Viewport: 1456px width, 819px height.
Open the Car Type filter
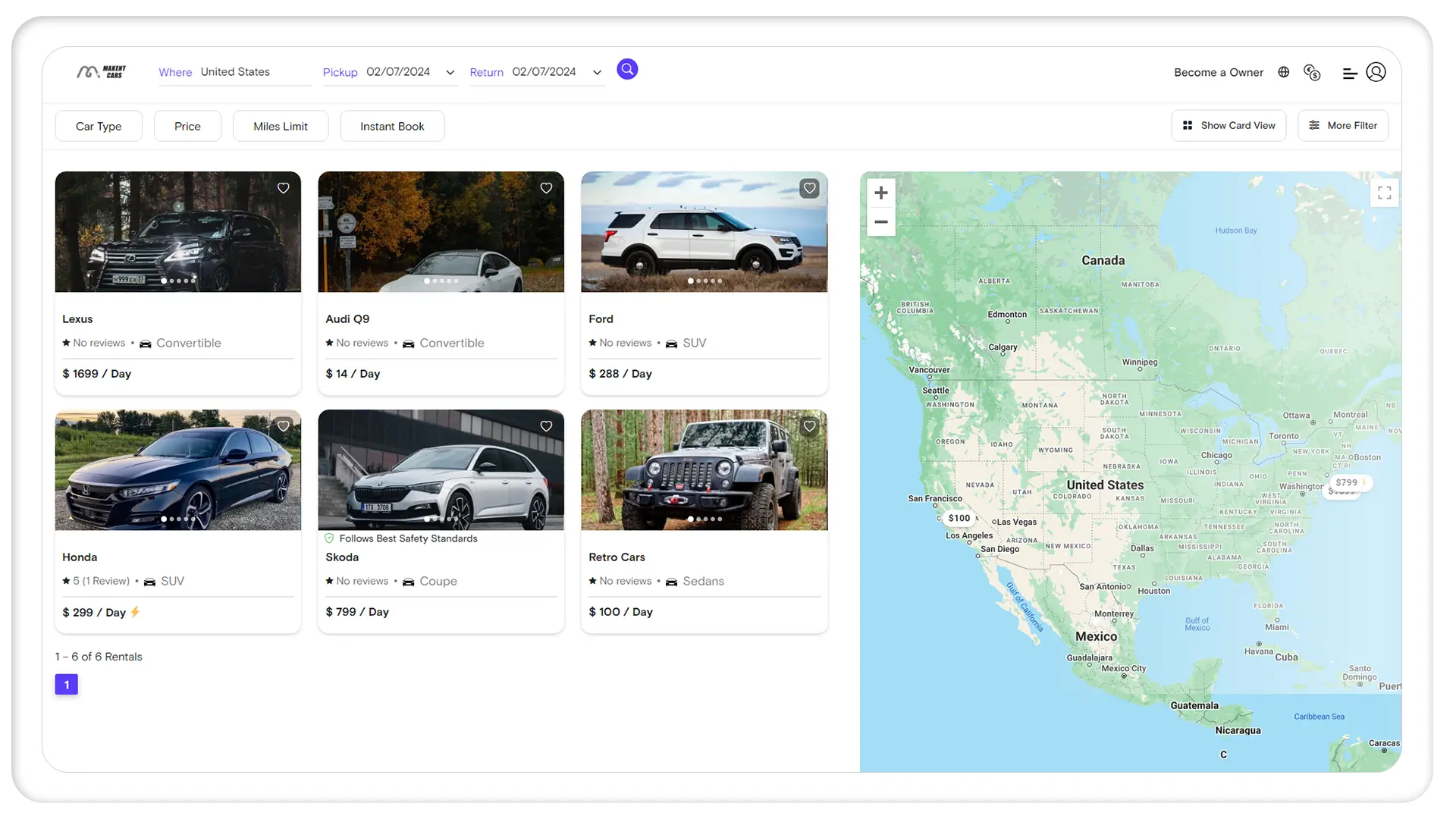[99, 126]
